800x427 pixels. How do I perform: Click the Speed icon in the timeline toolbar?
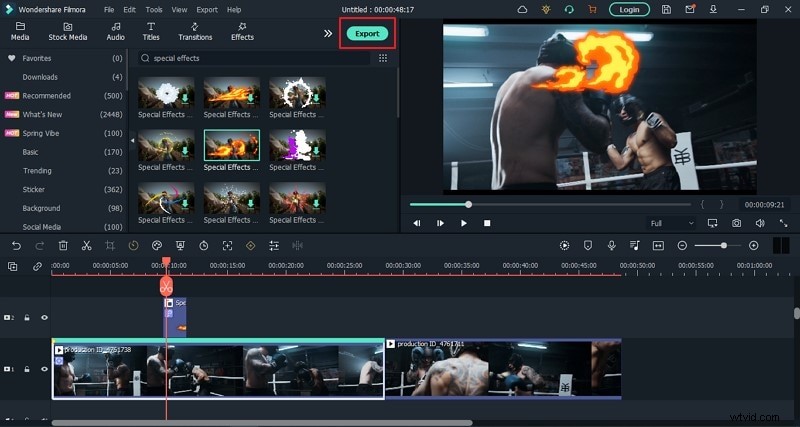tap(133, 246)
